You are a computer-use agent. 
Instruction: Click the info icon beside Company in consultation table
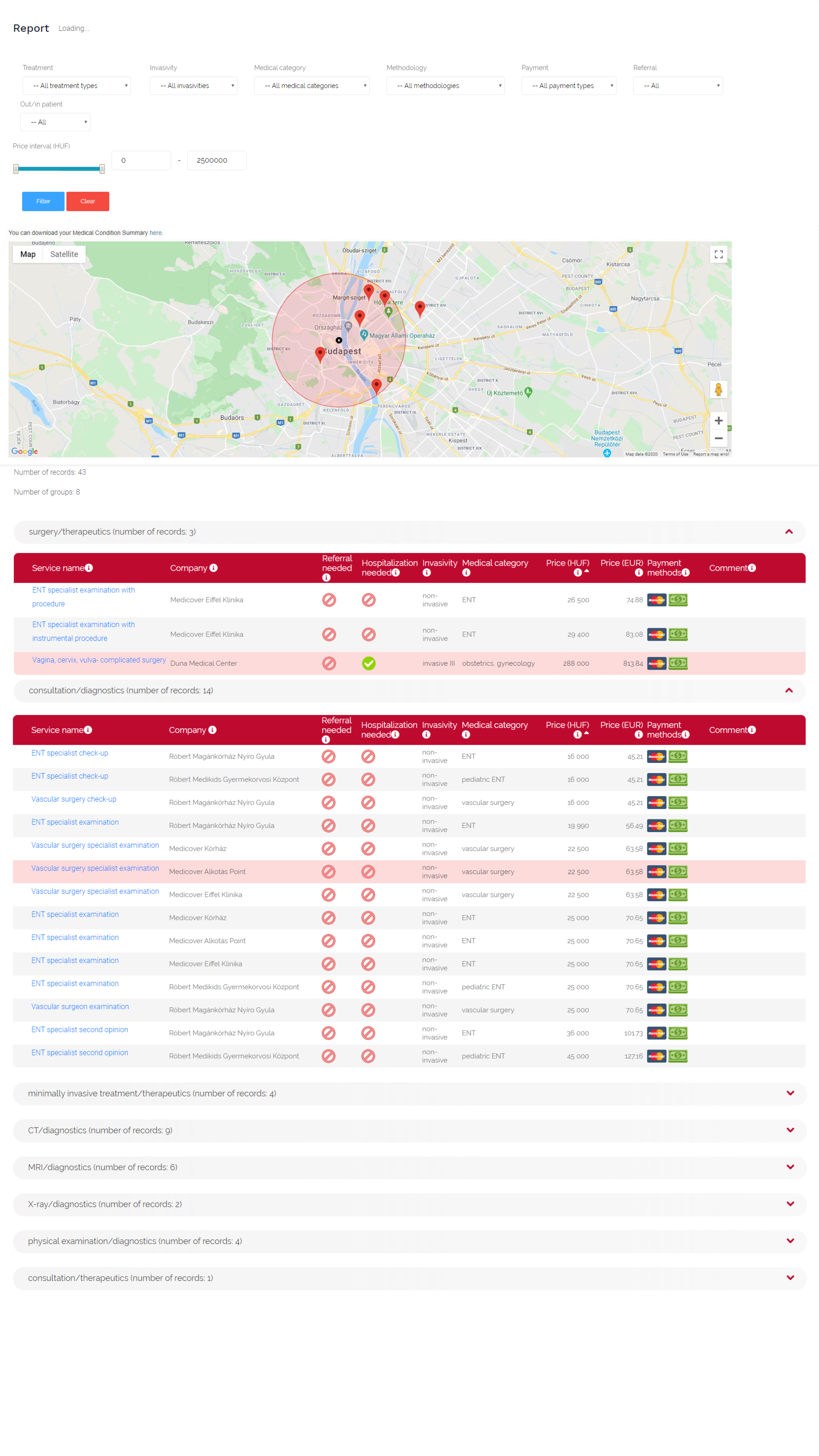point(213,730)
